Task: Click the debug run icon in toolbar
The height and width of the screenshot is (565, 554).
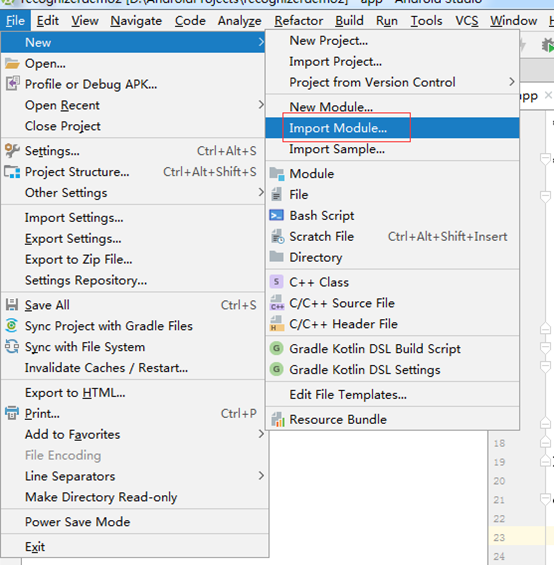Action: (x=548, y=45)
